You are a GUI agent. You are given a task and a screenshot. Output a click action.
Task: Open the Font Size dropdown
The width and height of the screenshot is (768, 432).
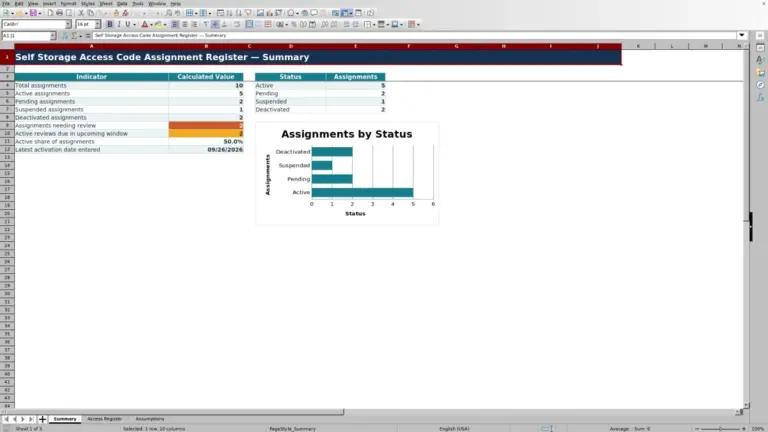[x=97, y=24]
